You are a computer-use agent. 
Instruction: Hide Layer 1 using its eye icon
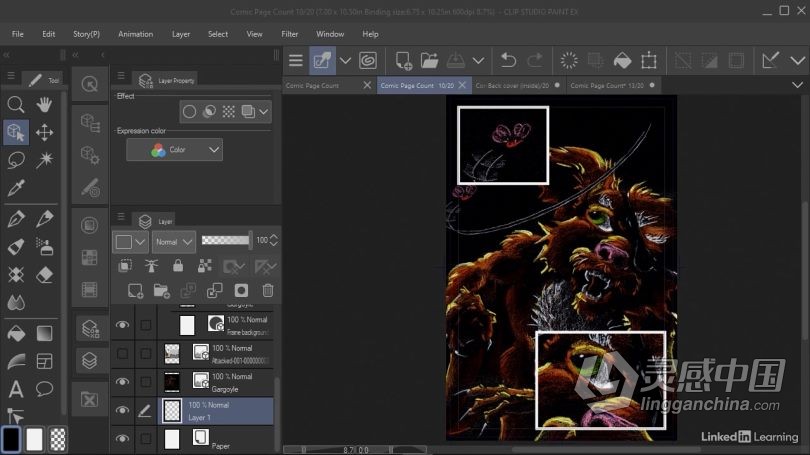click(x=122, y=410)
